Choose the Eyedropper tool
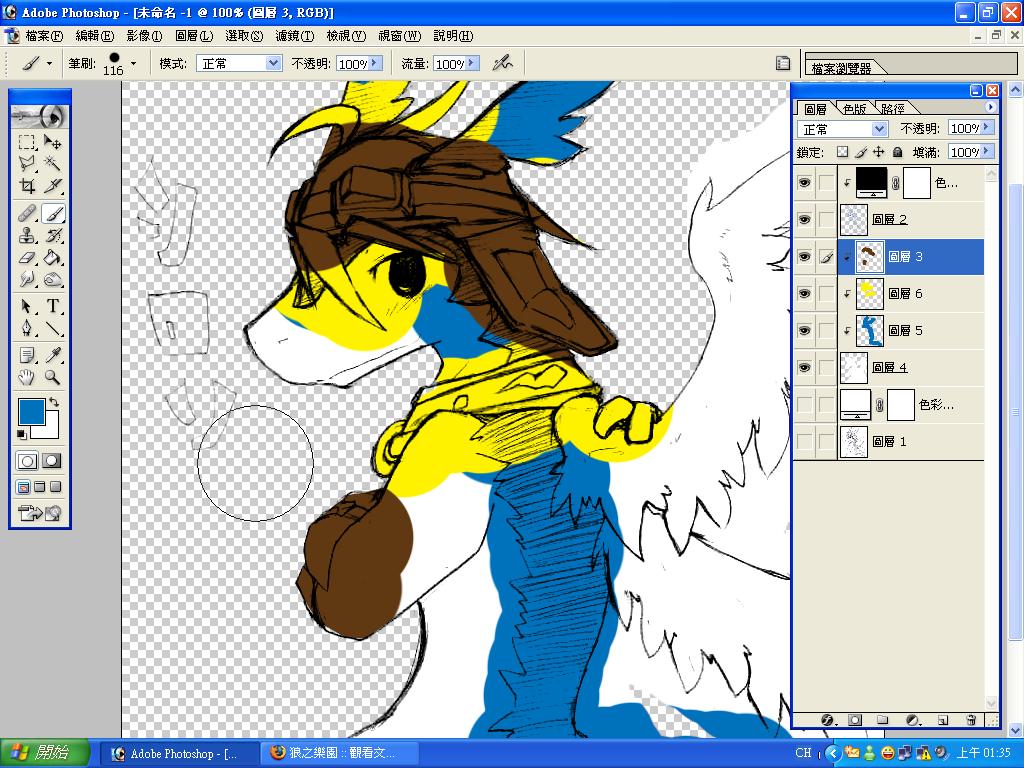Screen dimensions: 1024x768 (x=53, y=355)
